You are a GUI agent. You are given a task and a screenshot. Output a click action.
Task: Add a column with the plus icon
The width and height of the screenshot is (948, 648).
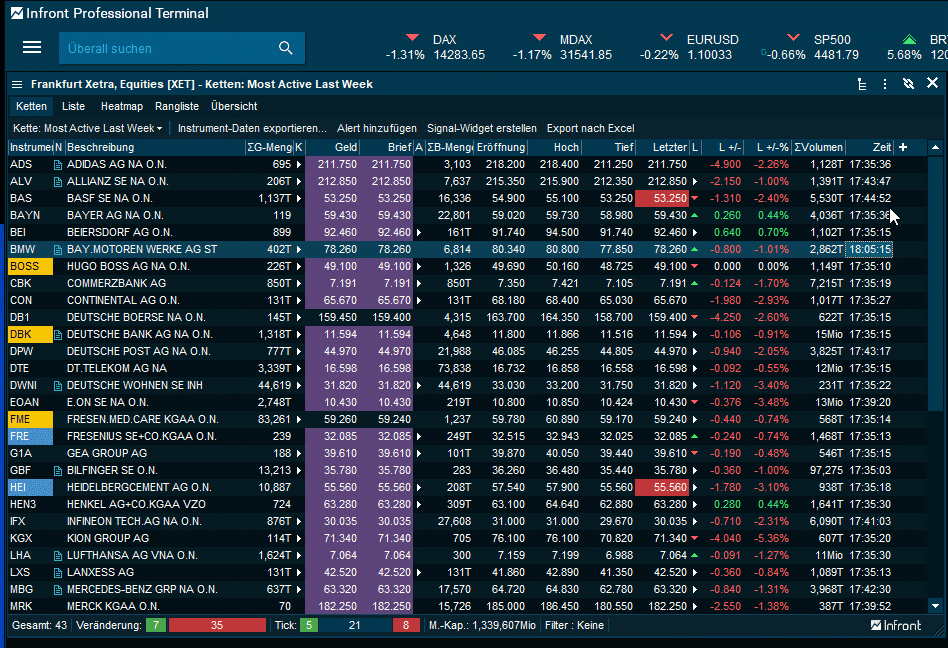(903, 147)
